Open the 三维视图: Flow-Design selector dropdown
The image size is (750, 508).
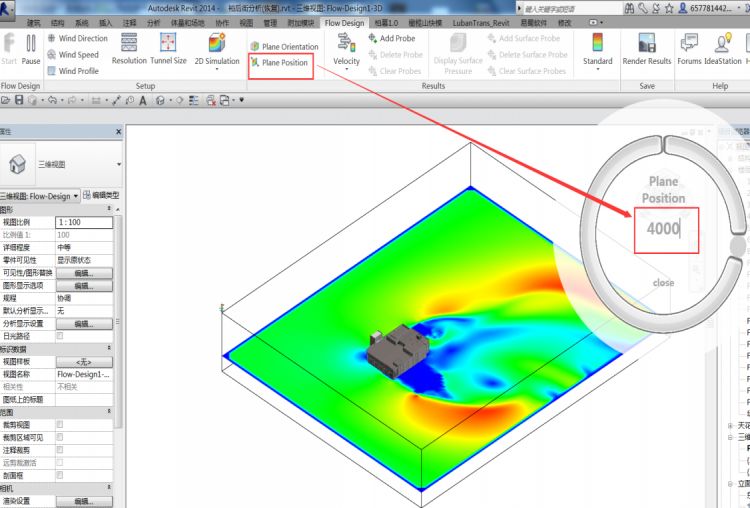(x=40, y=196)
